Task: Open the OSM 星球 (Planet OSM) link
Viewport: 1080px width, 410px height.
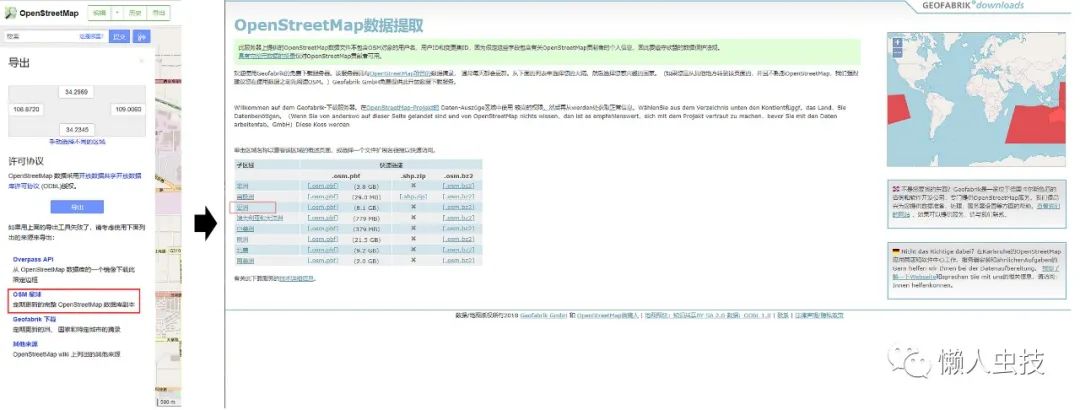Action: [x=28, y=294]
